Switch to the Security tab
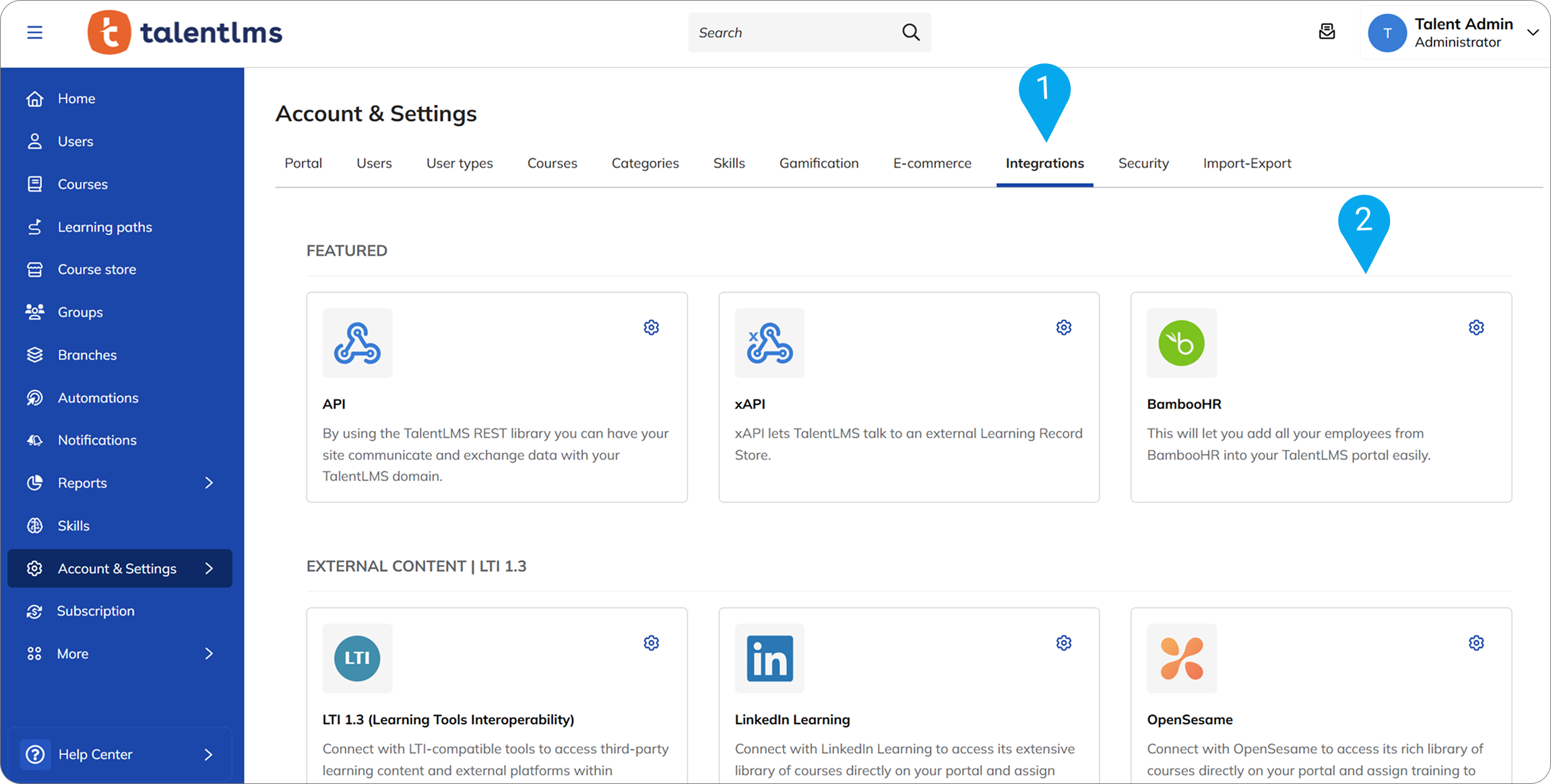The height and width of the screenshot is (784, 1551). pyautogui.click(x=1143, y=163)
